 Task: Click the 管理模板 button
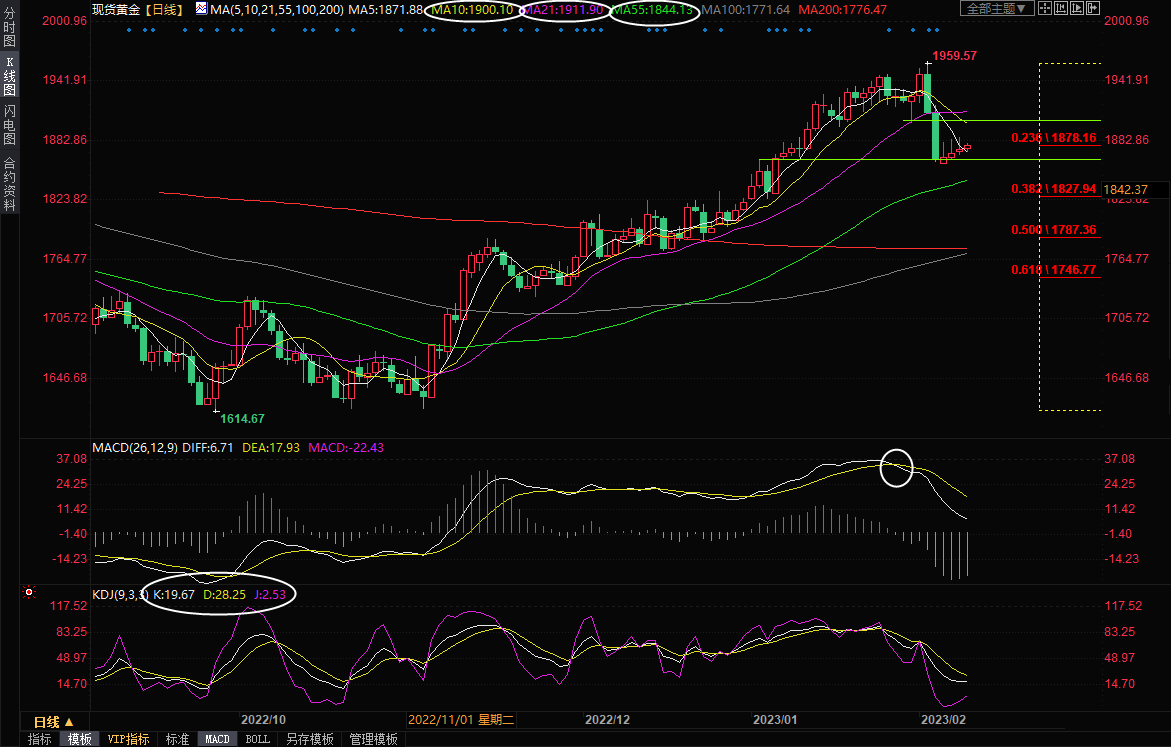pos(372,739)
